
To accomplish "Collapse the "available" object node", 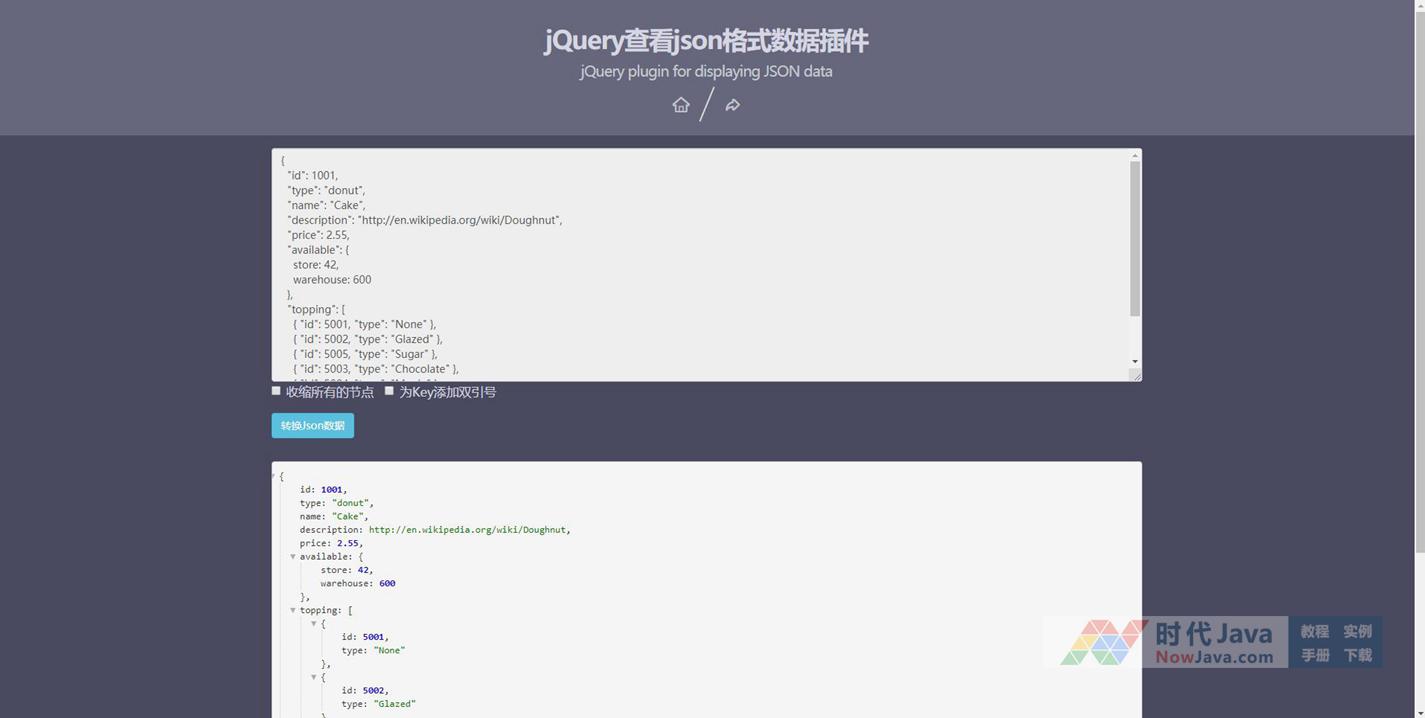I will [293, 557].
